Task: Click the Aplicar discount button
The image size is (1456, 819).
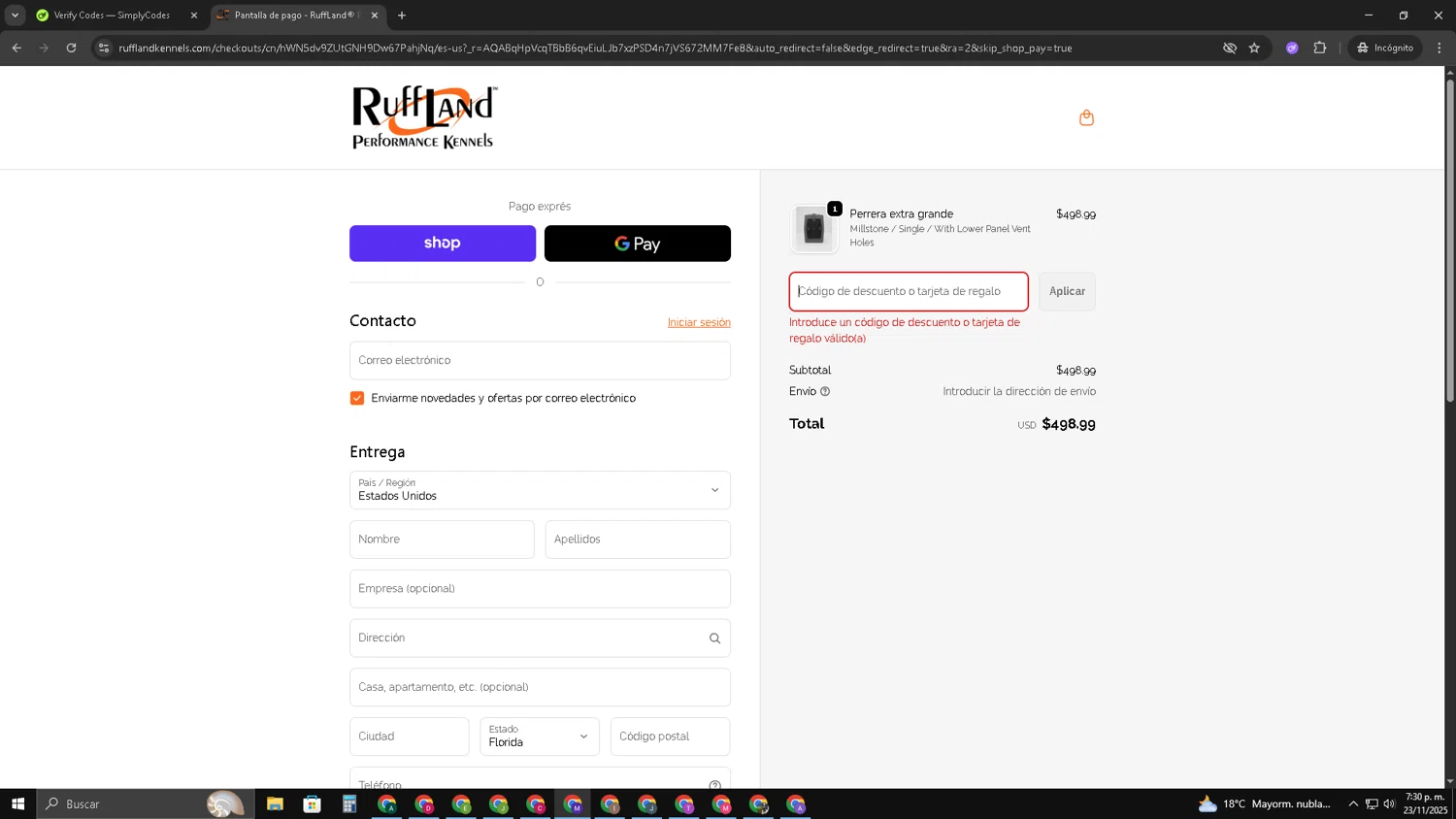Action: click(1067, 291)
